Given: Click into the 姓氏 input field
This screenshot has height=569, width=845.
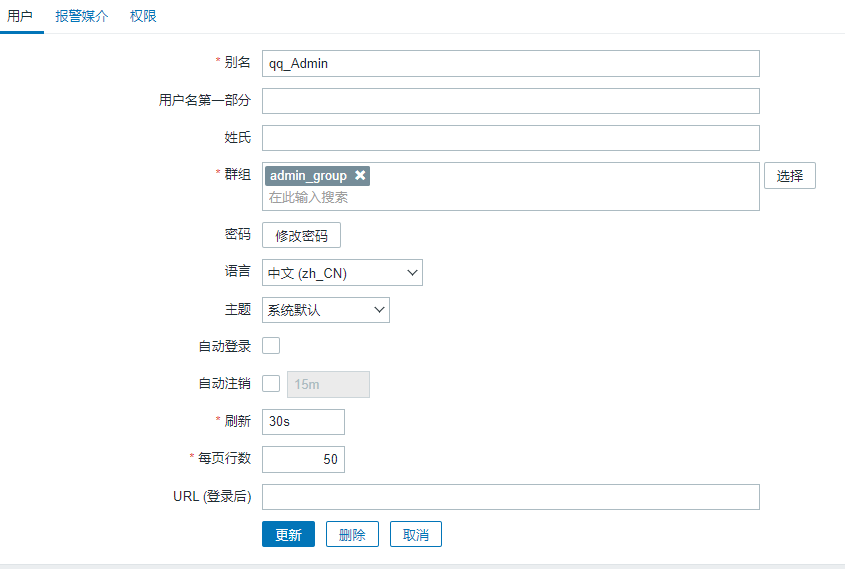Looking at the screenshot, I should click(x=510, y=138).
